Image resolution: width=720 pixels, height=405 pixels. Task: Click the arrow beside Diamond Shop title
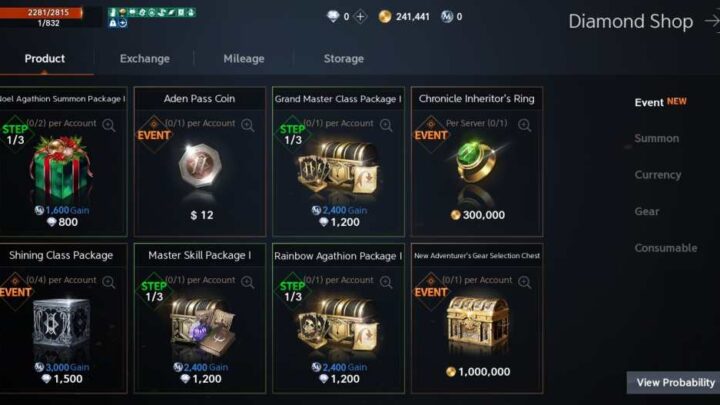click(x=712, y=21)
